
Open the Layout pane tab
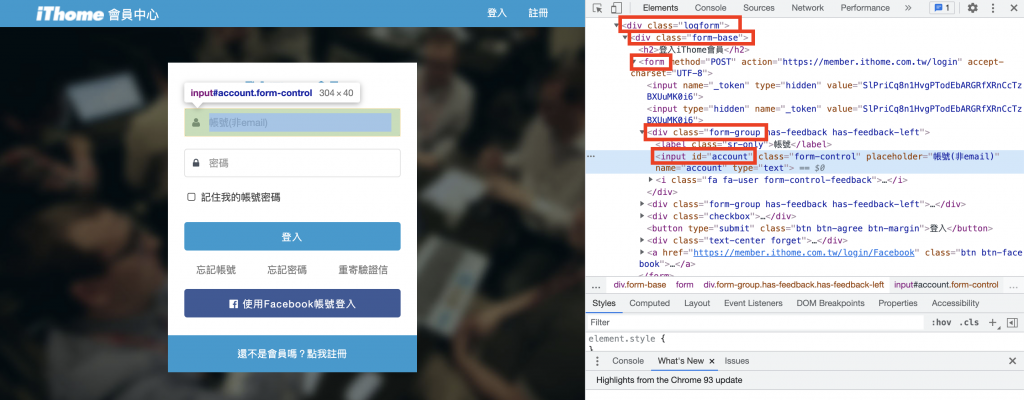coord(697,303)
